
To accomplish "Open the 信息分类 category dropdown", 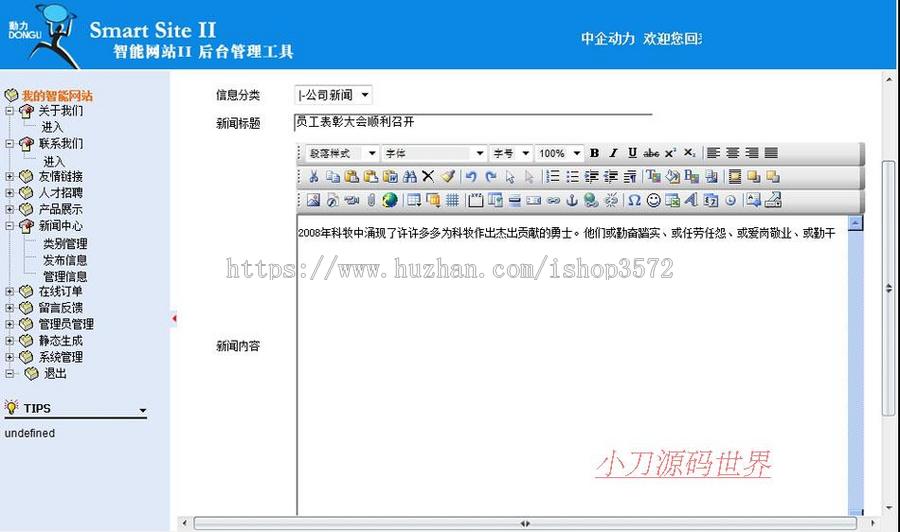I will point(333,95).
